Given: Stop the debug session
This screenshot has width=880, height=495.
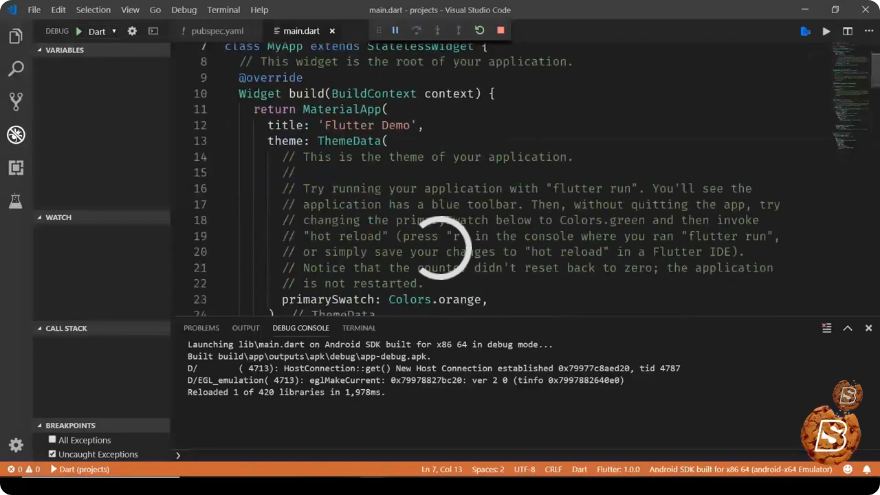Looking at the screenshot, I should (501, 30).
